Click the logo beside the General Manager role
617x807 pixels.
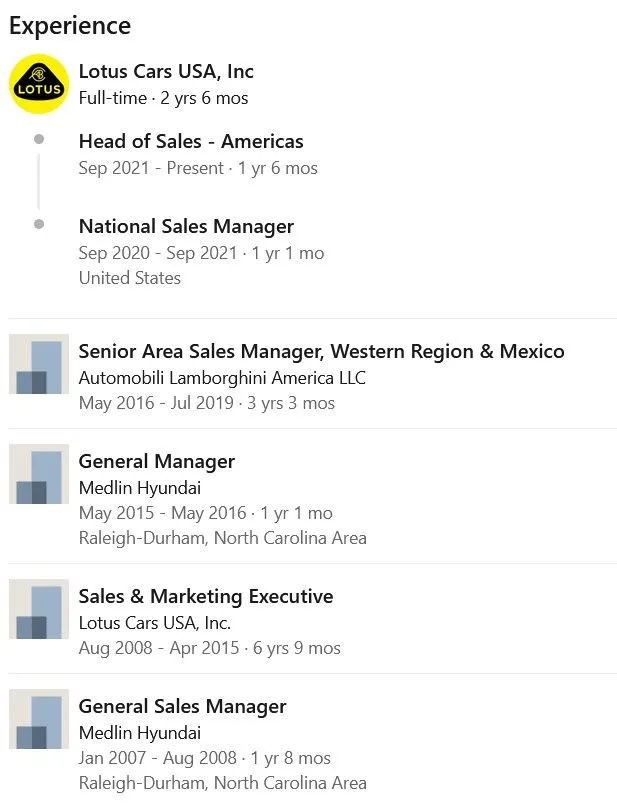click(x=39, y=474)
